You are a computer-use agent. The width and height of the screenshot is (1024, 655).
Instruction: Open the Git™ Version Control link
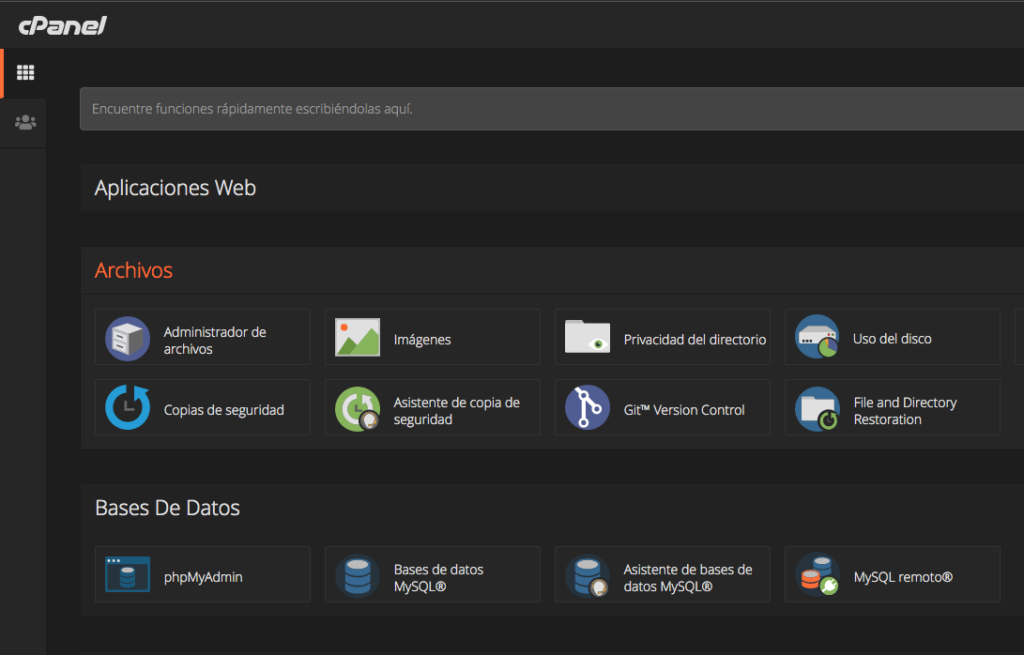(684, 410)
